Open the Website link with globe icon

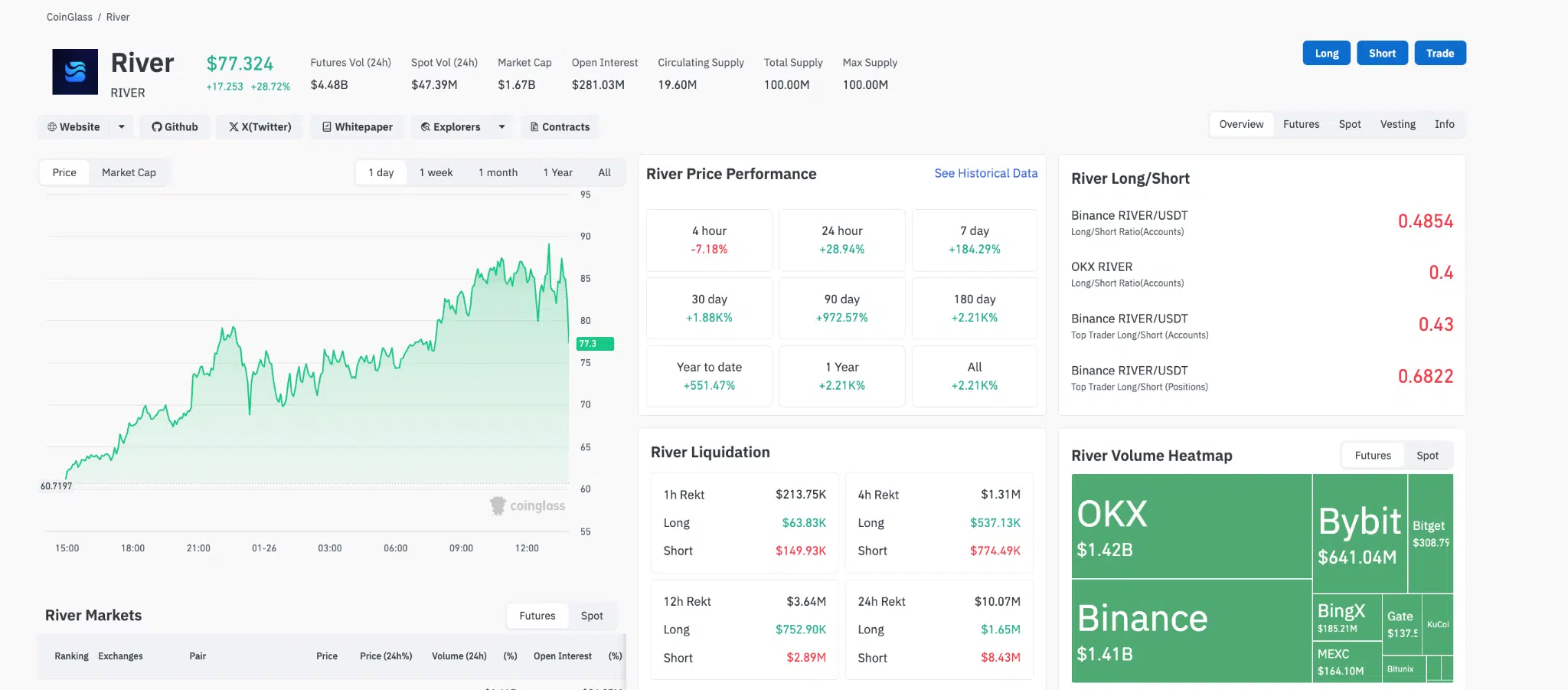point(74,127)
